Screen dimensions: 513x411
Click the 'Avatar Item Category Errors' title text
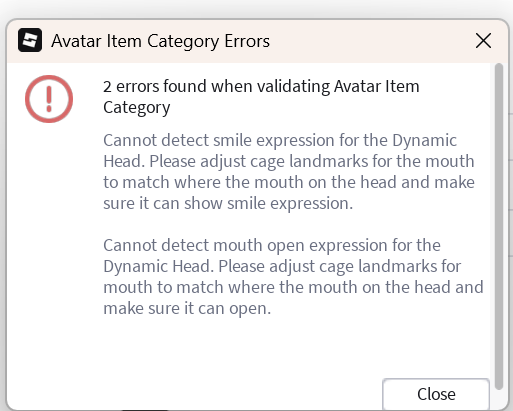click(160, 41)
